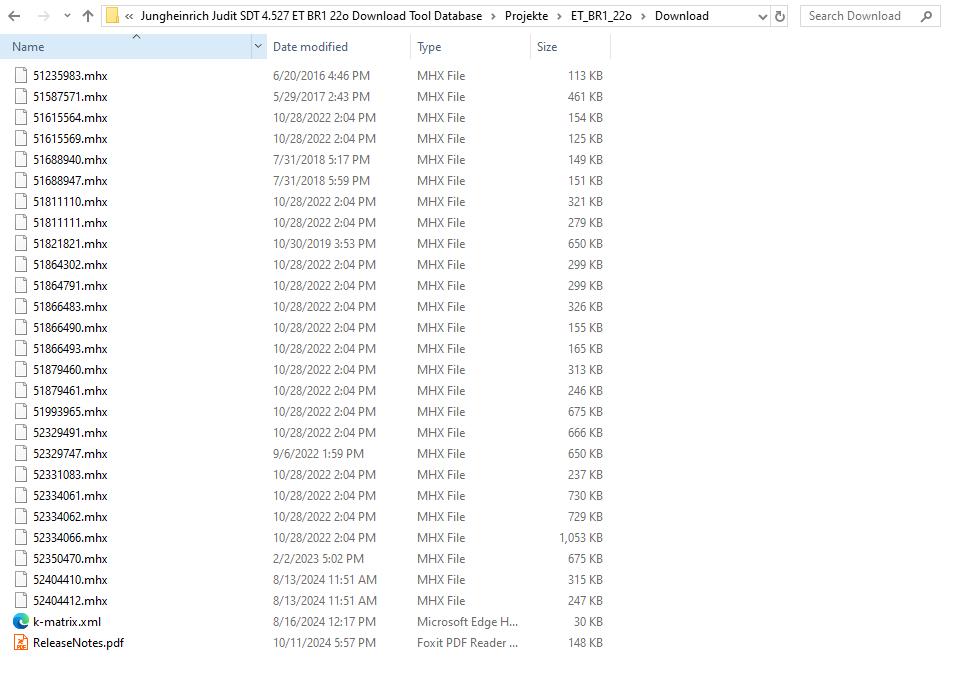This screenshot has width=954, height=688.
Task: Select file icon of 51866483.mhx
Action: (x=21, y=306)
